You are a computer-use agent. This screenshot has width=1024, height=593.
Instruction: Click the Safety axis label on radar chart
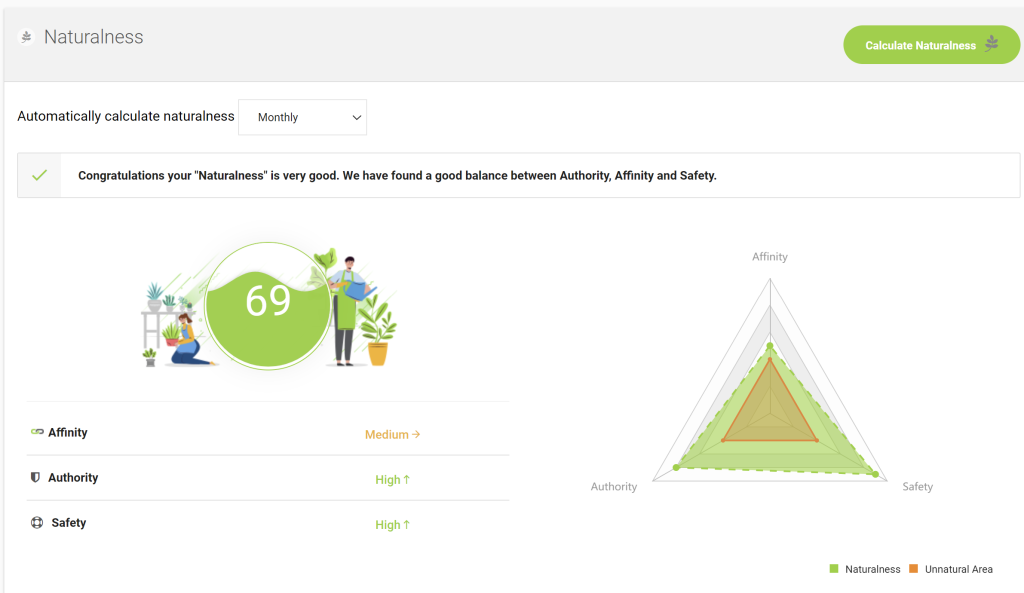(917, 487)
